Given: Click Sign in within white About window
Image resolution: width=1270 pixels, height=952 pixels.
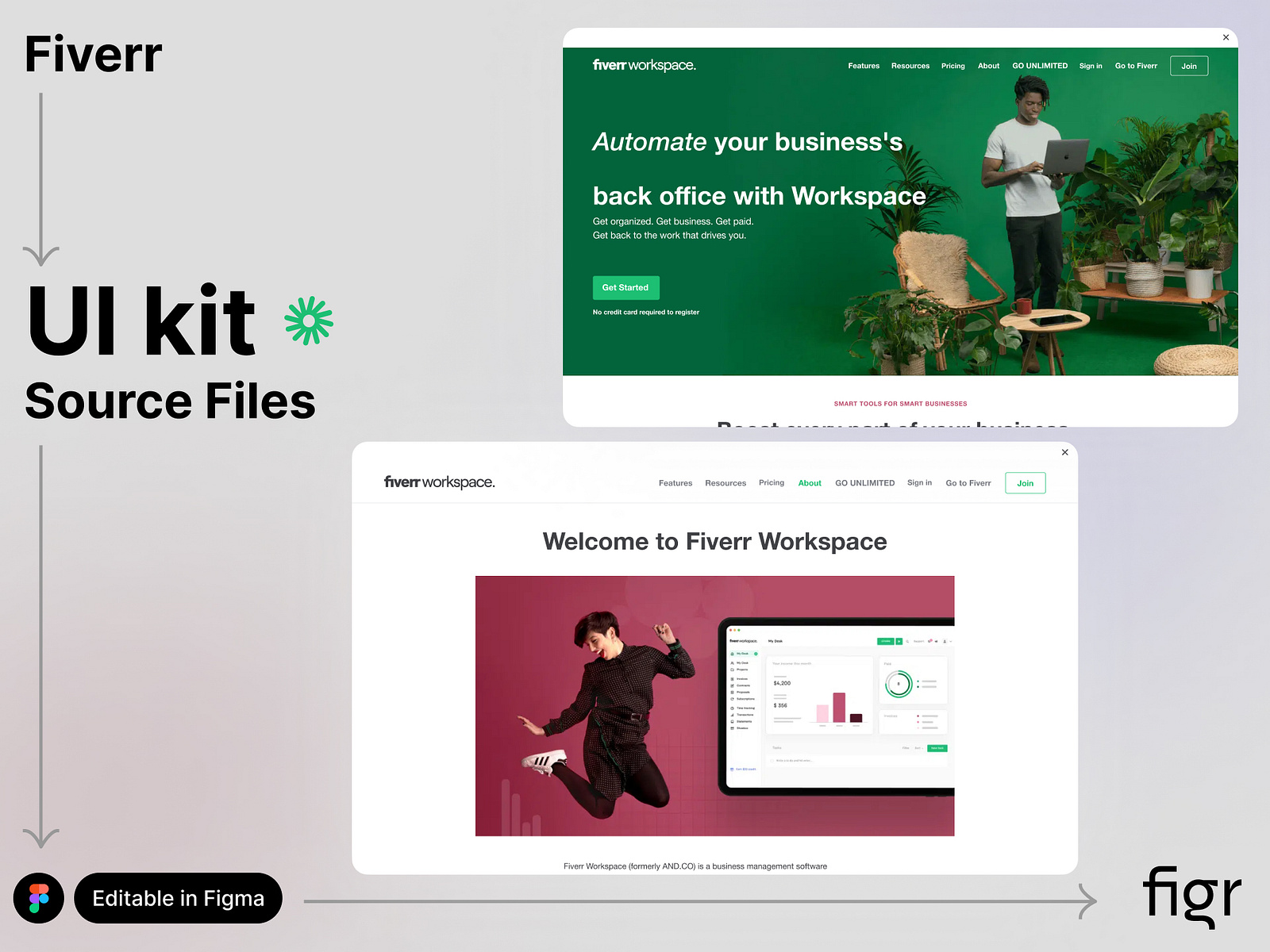Looking at the screenshot, I should [x=919, y=482].
